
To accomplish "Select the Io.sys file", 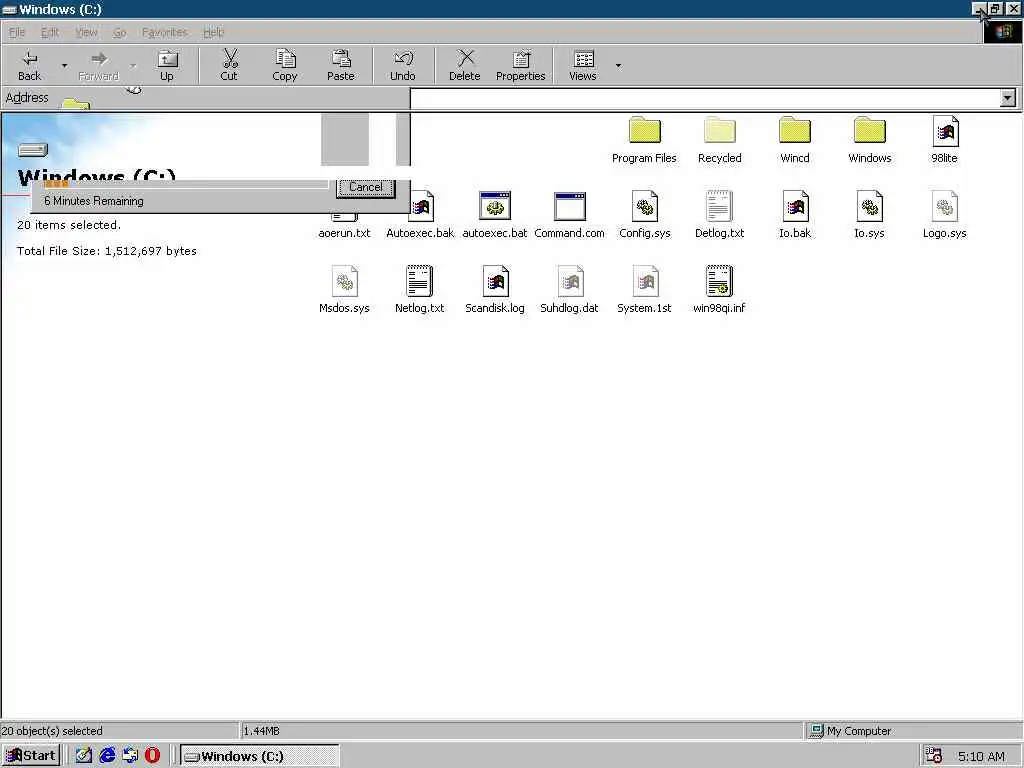I will coord(870,215).
